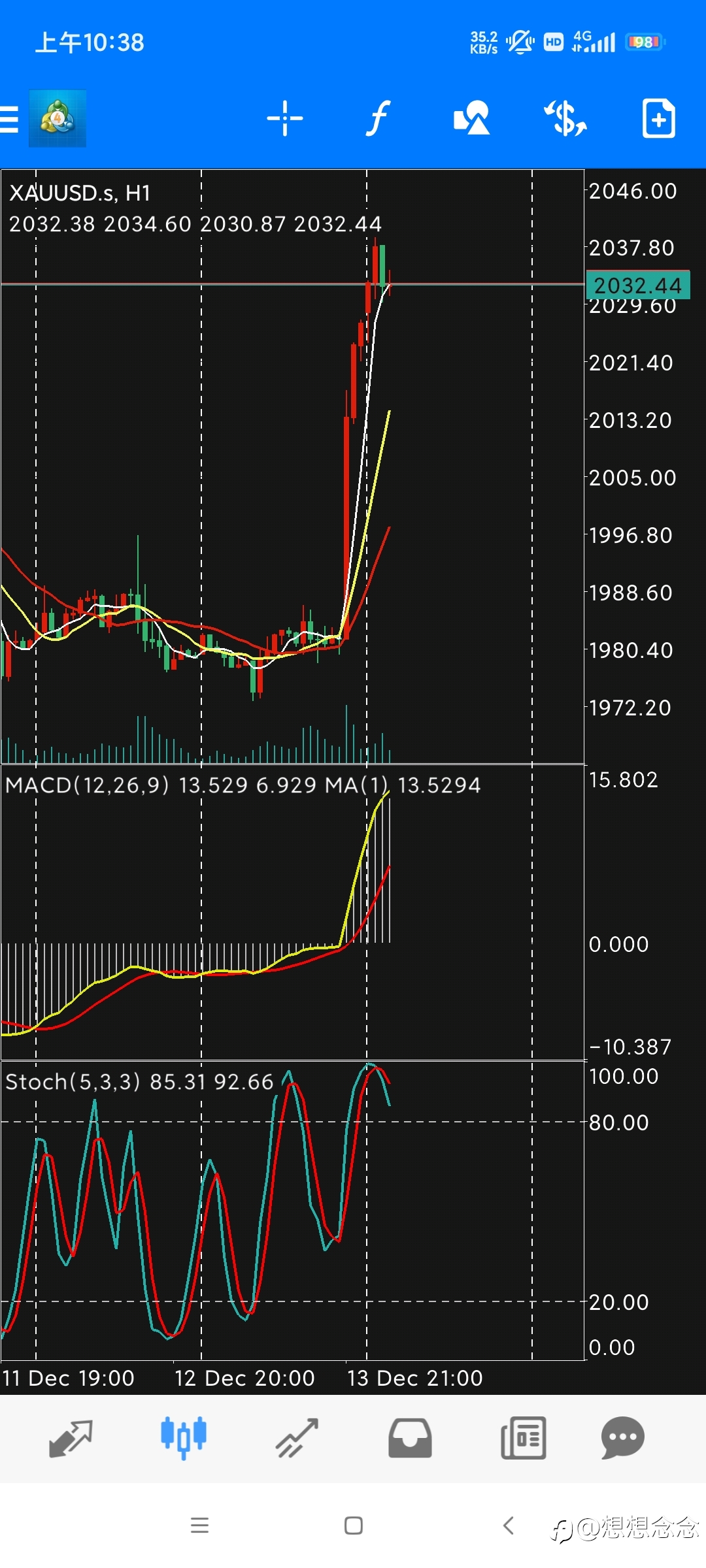Tap the 1980.40 price axis label
706x1568 pixels.
pos(631,650)
